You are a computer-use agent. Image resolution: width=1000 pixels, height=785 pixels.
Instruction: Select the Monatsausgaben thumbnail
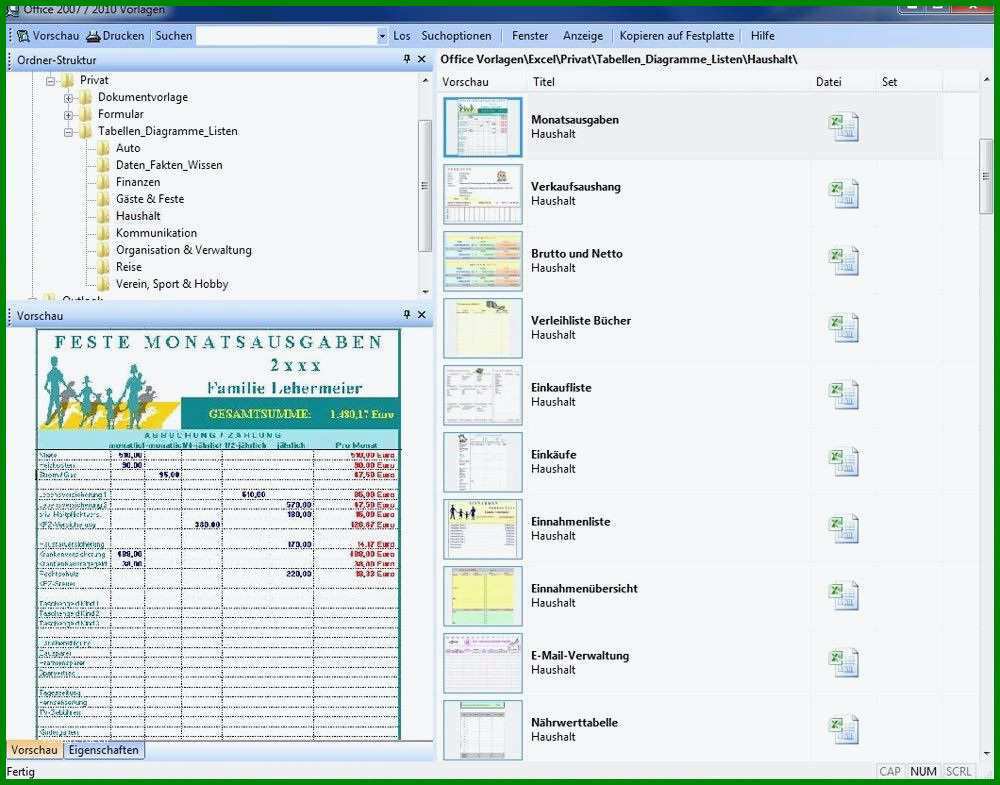pyautogui.click(x=483, y=127)
